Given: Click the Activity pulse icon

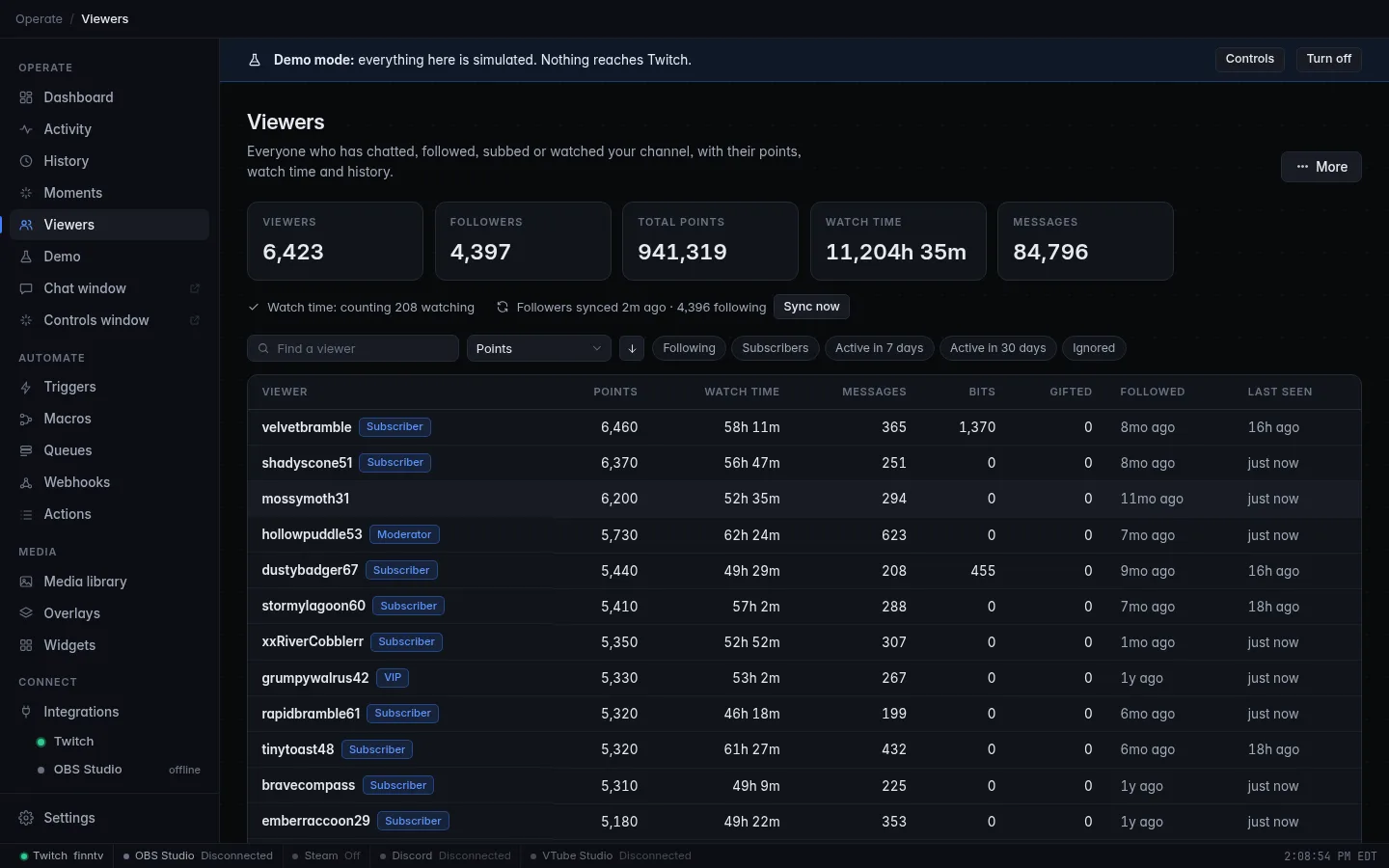Looking at the screenshot, I should coord(26,129).
